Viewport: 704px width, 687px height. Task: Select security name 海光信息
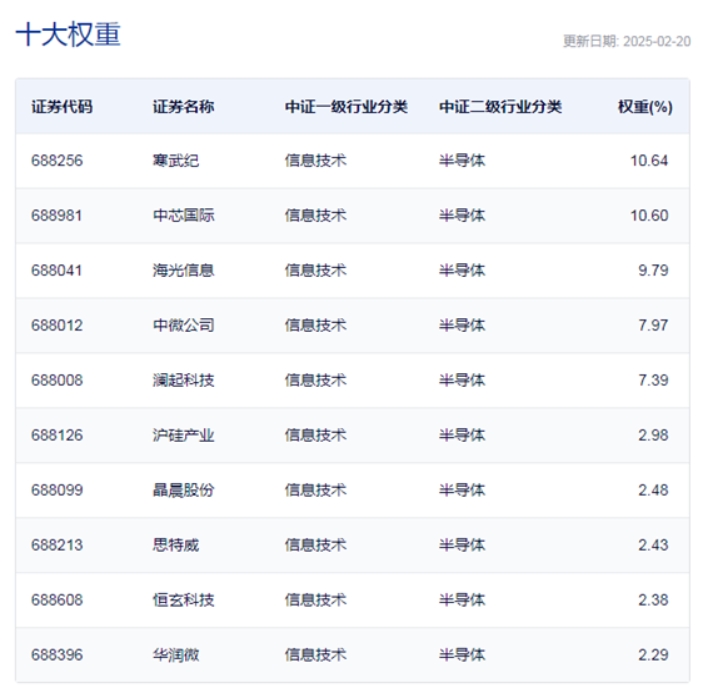tap(184, 270)
